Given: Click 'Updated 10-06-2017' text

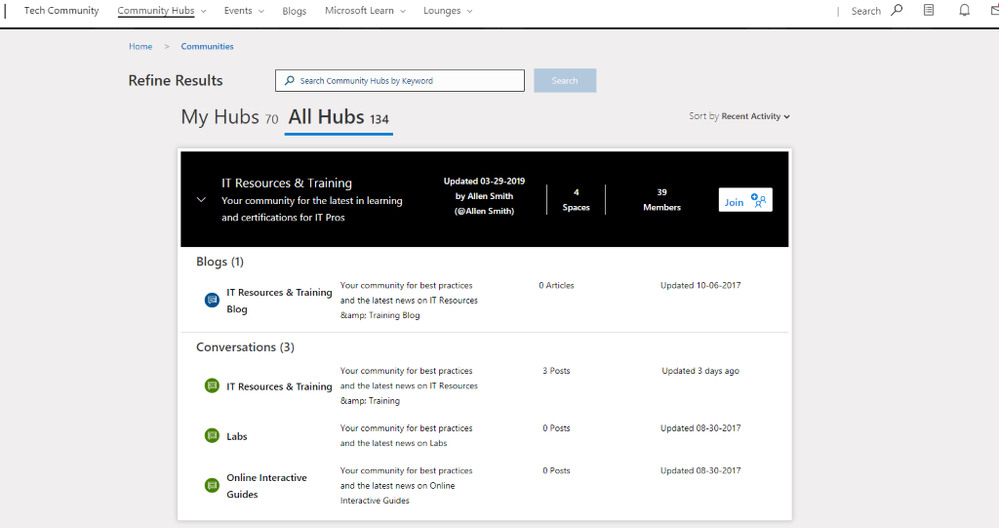Looking at the screenshot, I should point(700,285).
